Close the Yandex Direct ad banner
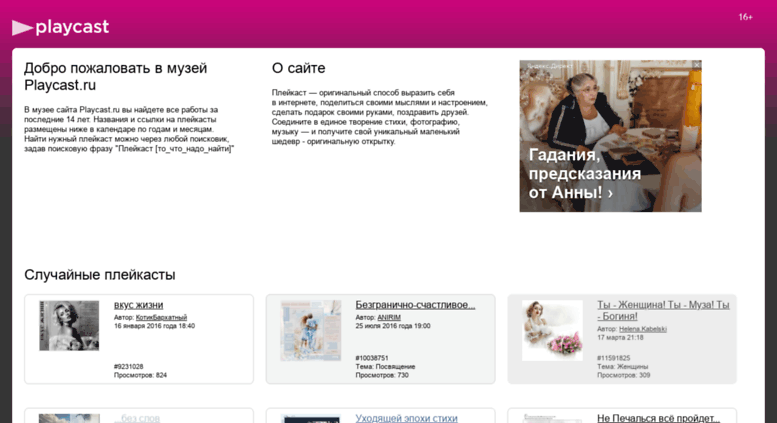777x423 pixels. [x=697, y=65]
